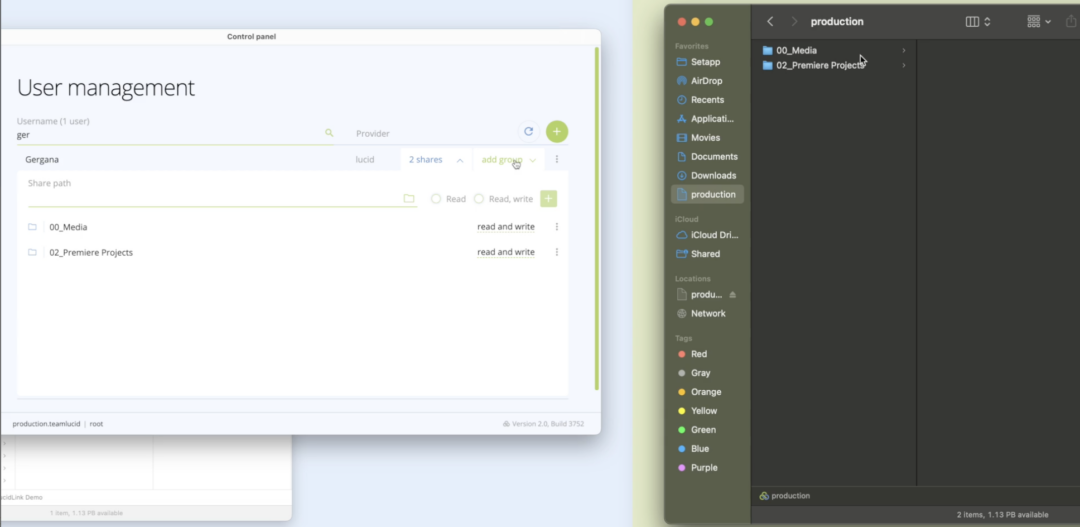Open three-dot menu for 02_Premiere Projects share
1080x527 pixels.
(x=557, y=252)
